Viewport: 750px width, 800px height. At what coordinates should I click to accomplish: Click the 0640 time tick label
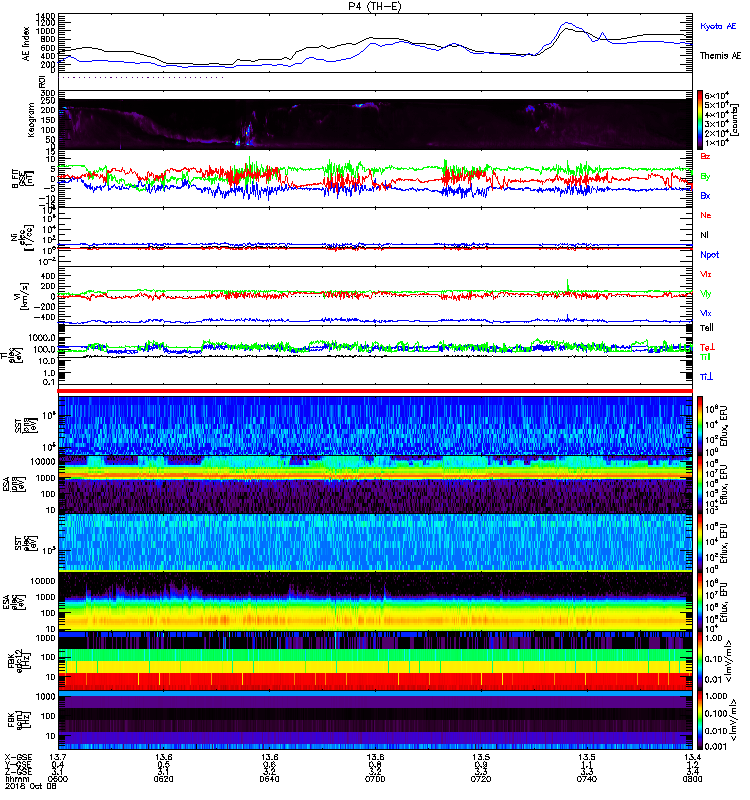(269, 779)
